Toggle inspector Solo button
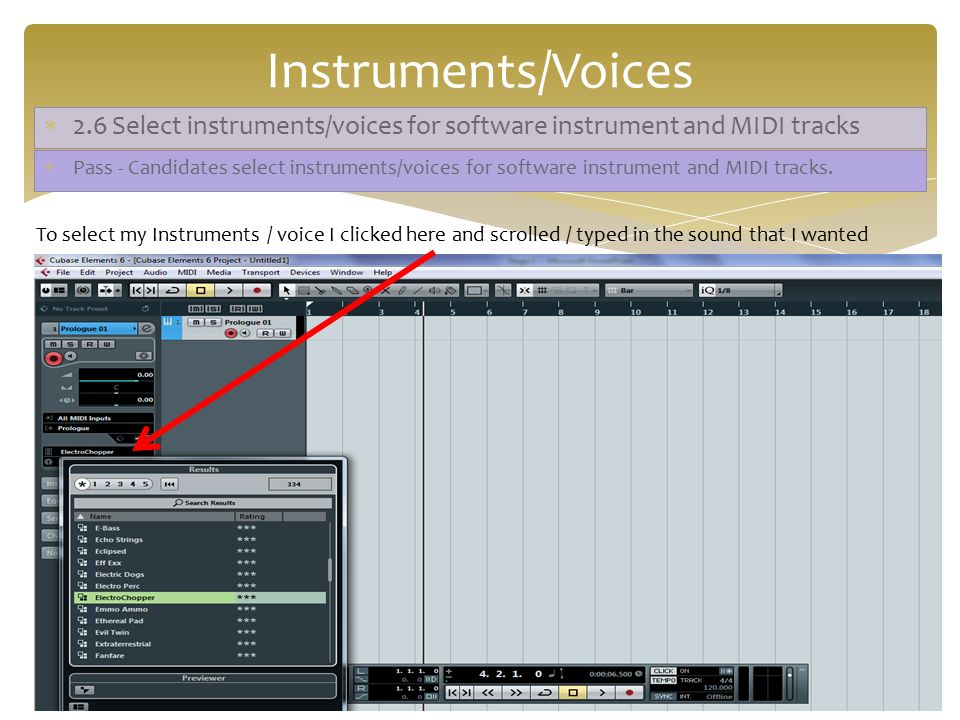The height and width of the screenshot is (720, 960). (70, 343)
